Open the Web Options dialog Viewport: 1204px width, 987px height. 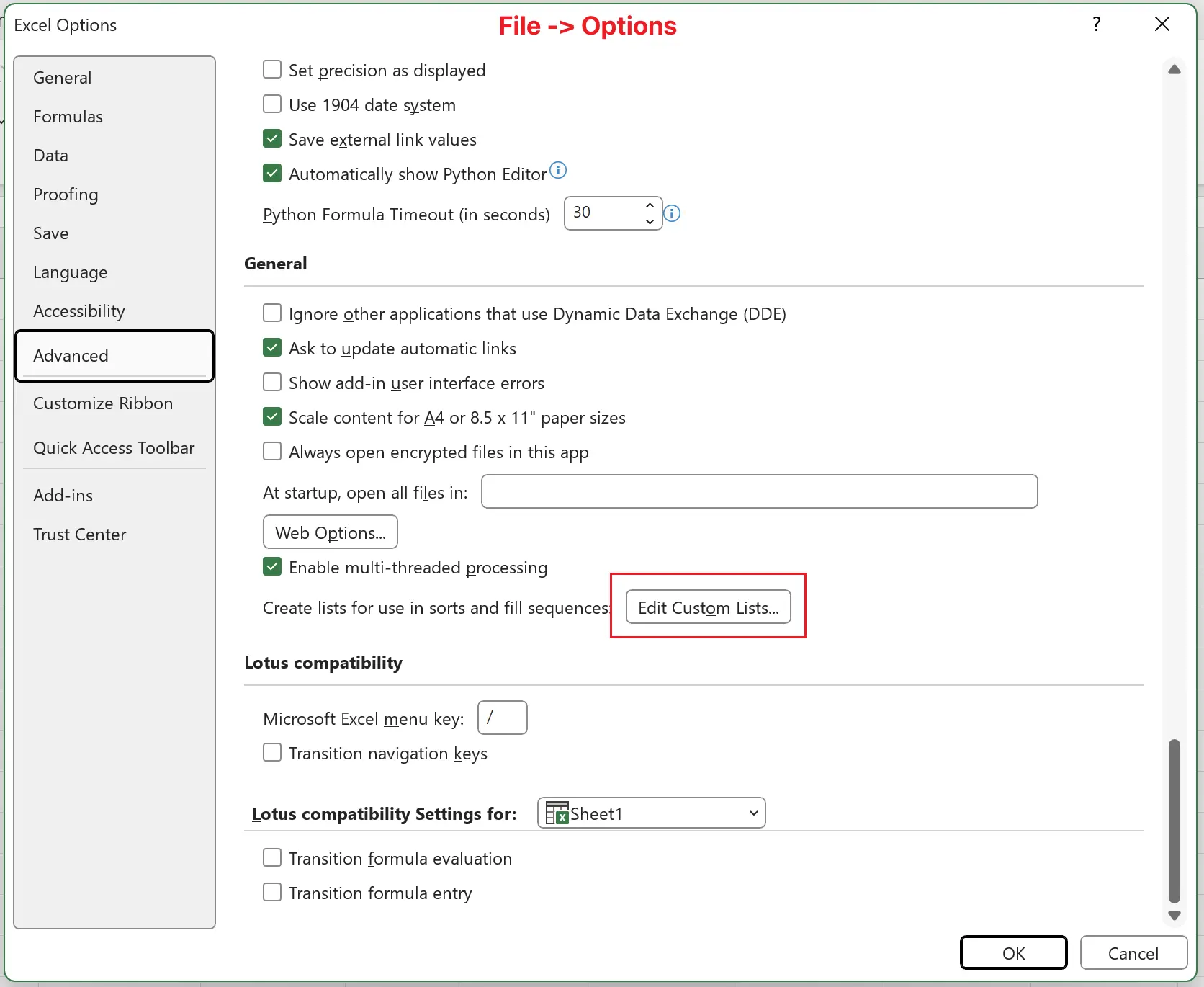click(x=330, y=532)
